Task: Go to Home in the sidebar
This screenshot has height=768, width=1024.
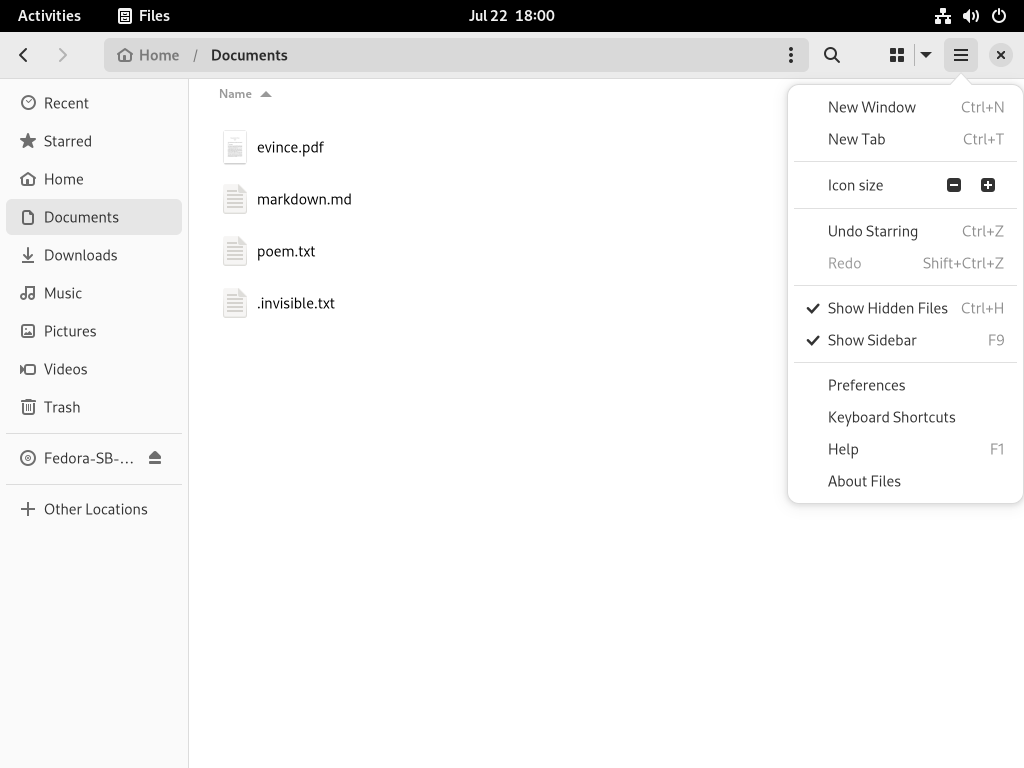Action: pos(94,179)
